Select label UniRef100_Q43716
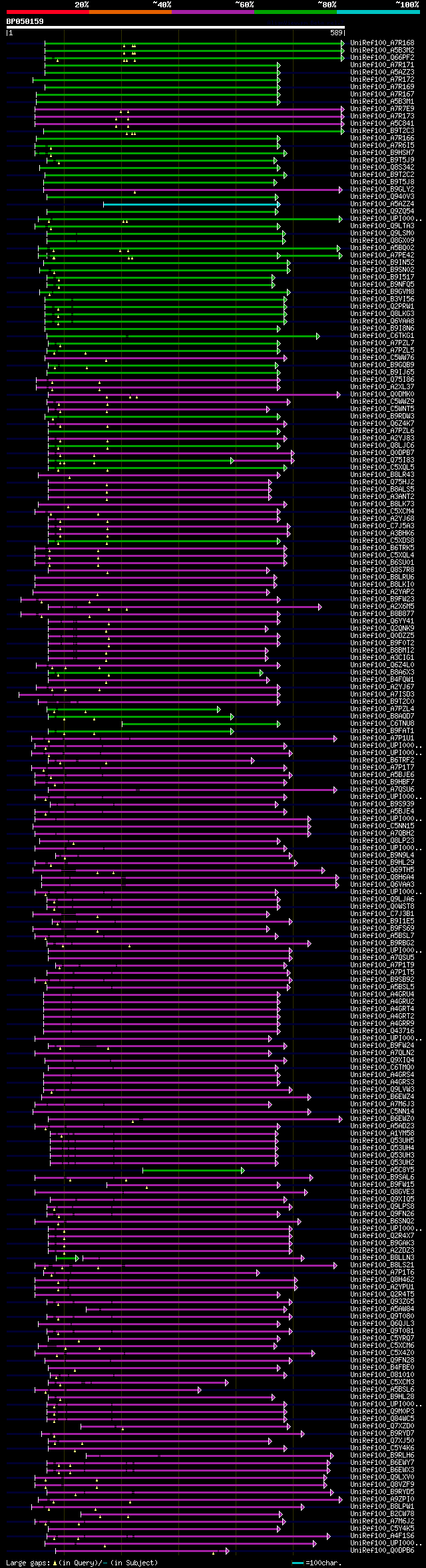 pos(382,1031)
